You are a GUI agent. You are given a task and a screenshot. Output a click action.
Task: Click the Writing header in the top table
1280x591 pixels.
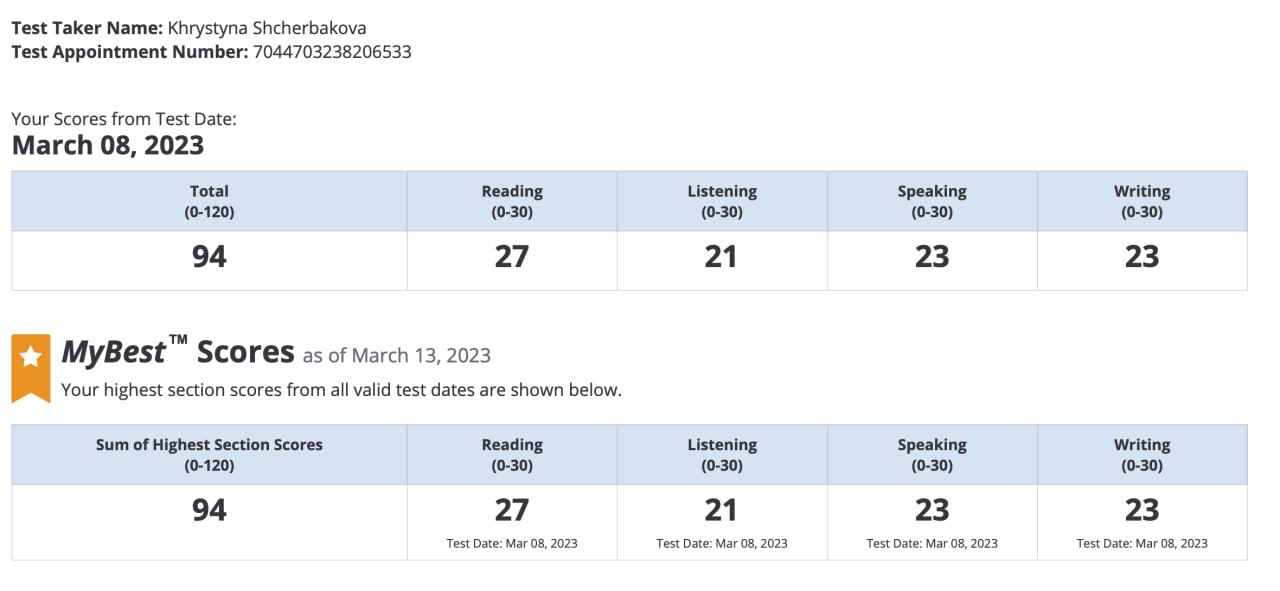pyautogui.click(x=1142, y=201)
